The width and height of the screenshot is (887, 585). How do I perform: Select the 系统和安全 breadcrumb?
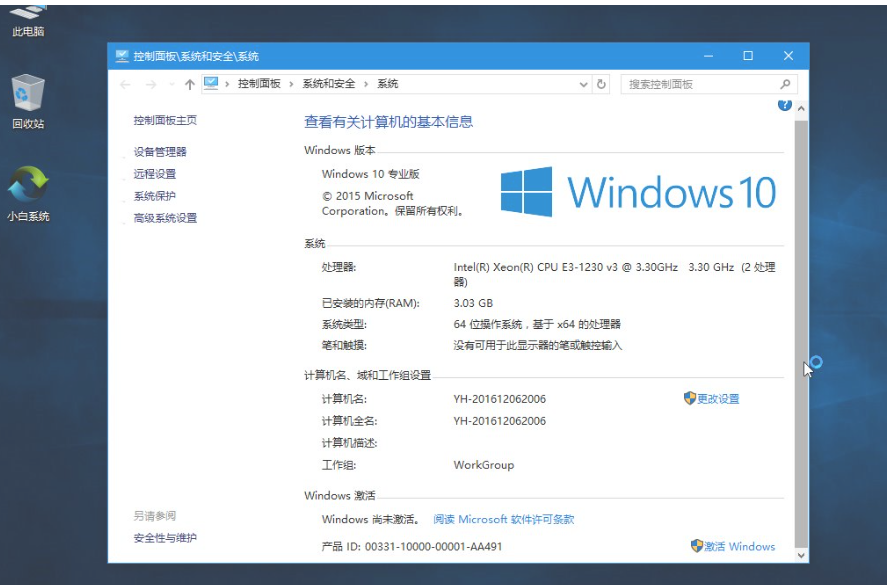[x=329, y=84]
